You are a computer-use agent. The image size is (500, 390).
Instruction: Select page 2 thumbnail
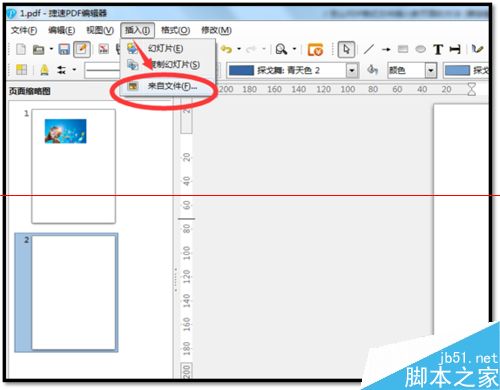click(x=74, y=292)
